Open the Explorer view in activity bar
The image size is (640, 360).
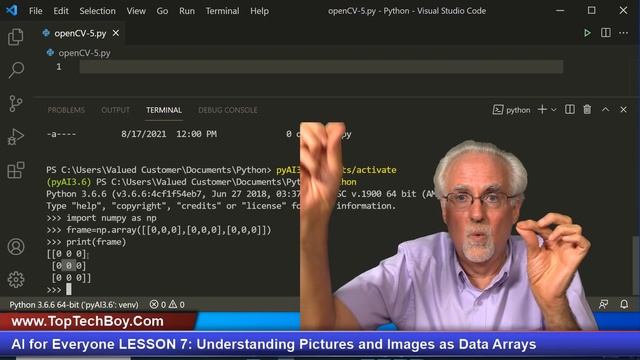[16, 37]
